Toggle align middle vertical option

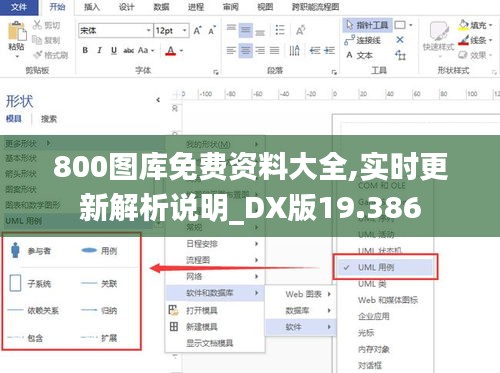click(x=246, y=30)
